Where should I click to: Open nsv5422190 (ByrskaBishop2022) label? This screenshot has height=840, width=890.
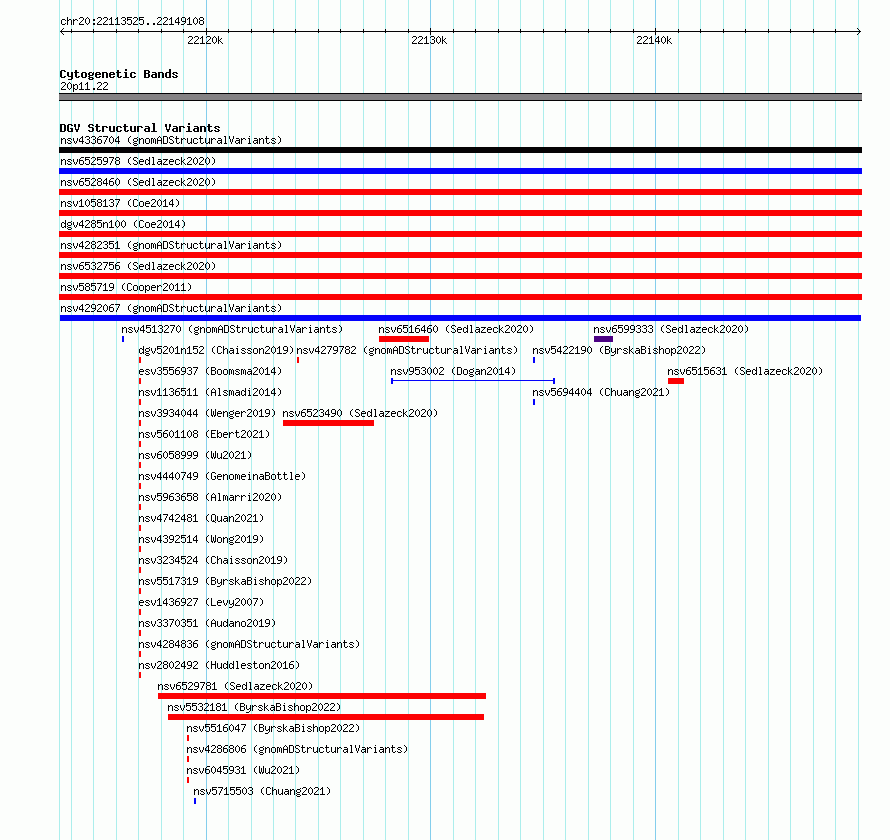[619, 350]
